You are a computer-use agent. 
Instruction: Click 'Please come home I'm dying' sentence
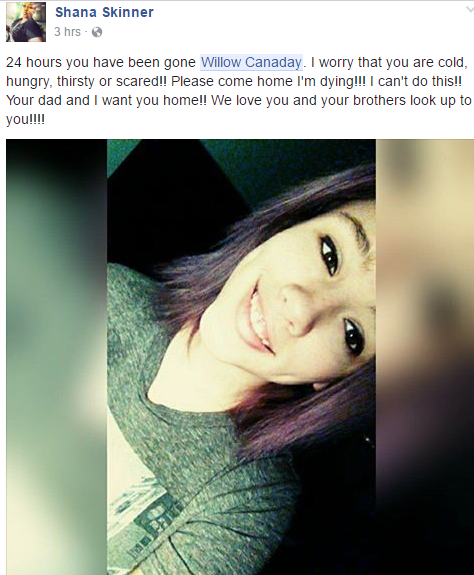pyautogui.click(x=268, y=81)
